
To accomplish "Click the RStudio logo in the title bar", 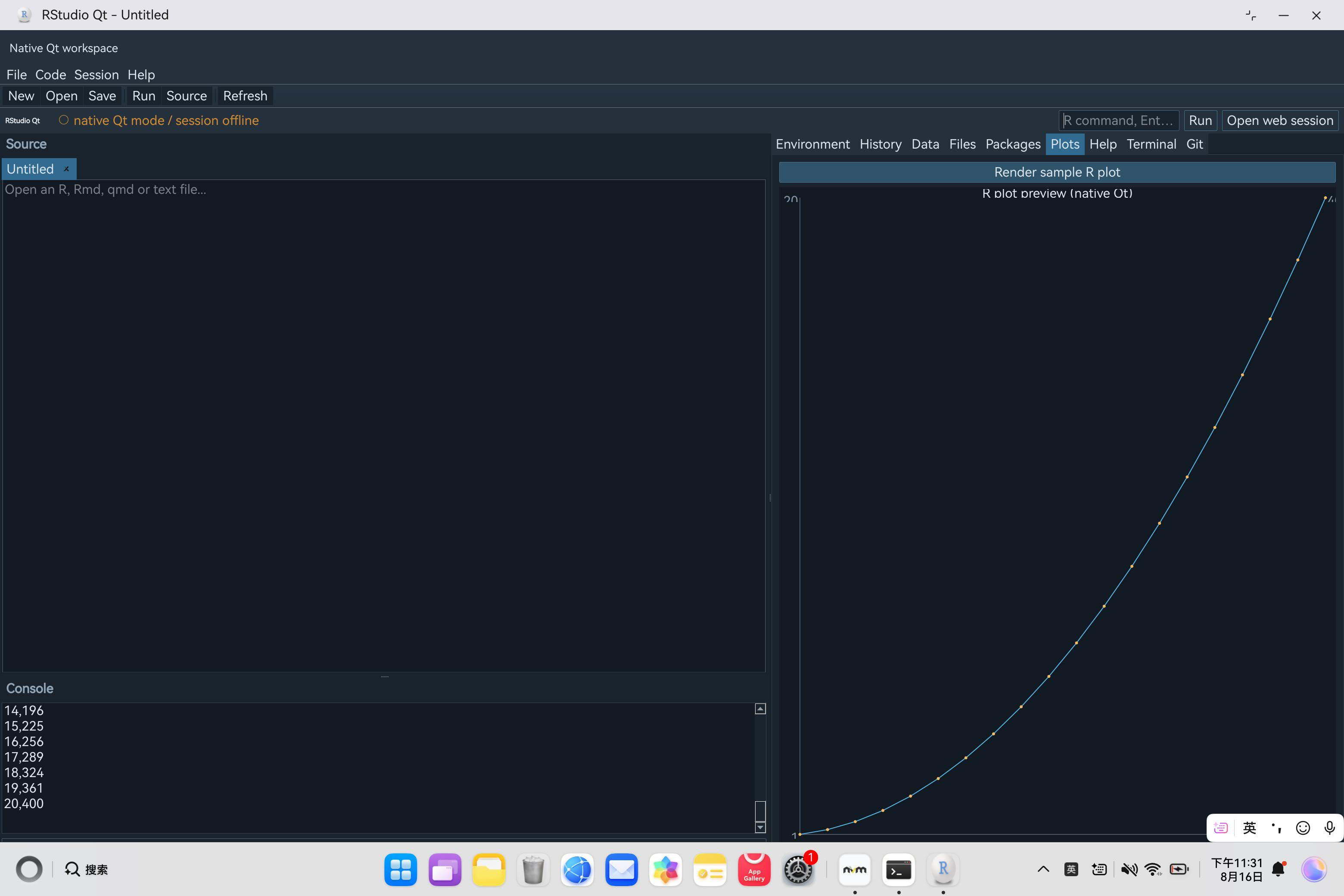I will point(24,15).
